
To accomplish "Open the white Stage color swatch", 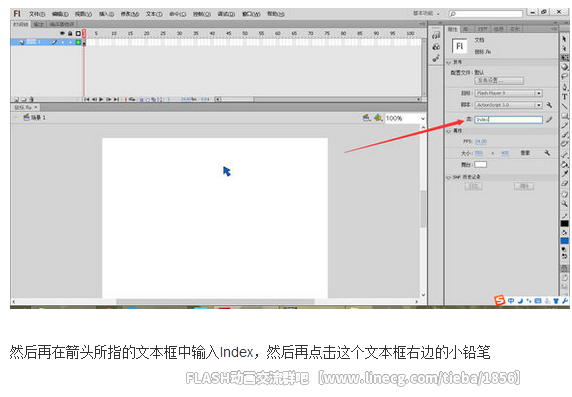I will point(480,165).
